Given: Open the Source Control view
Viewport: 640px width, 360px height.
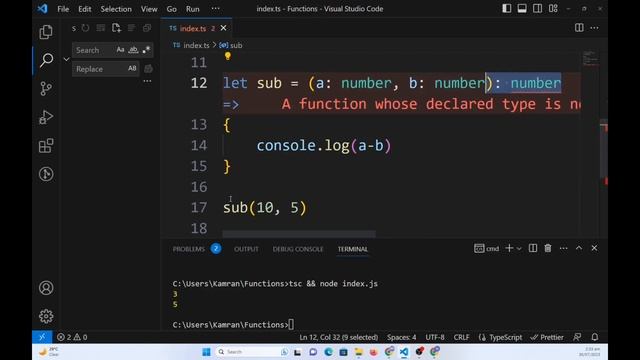Looking at the screenshot, I should coord(46,88).
